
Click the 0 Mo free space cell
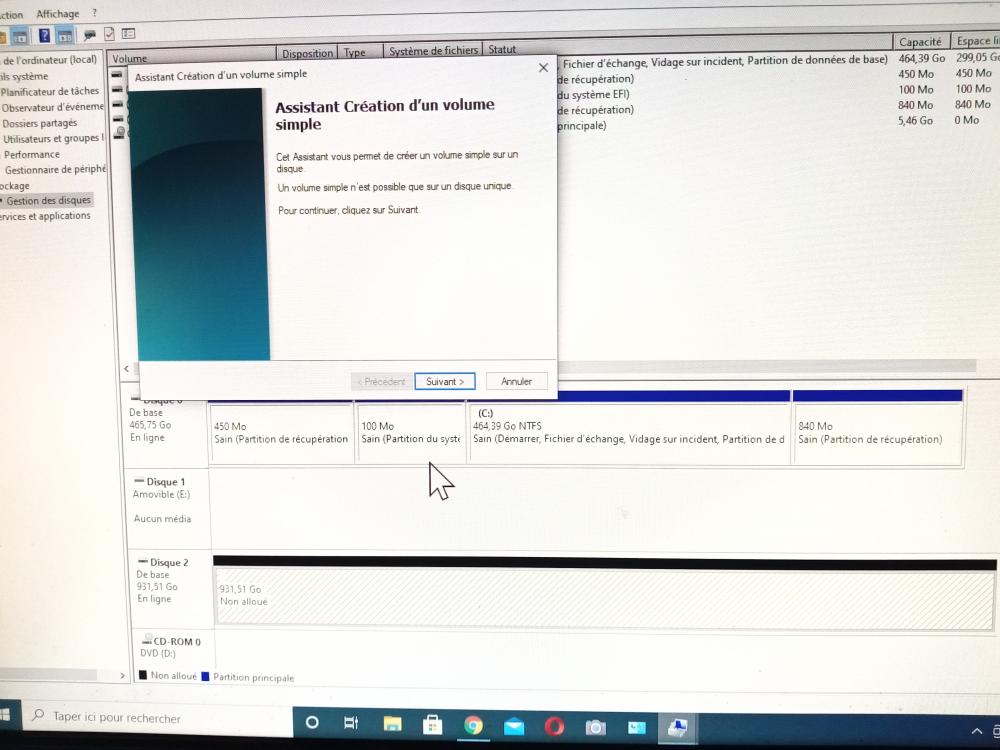pos(966,119)
